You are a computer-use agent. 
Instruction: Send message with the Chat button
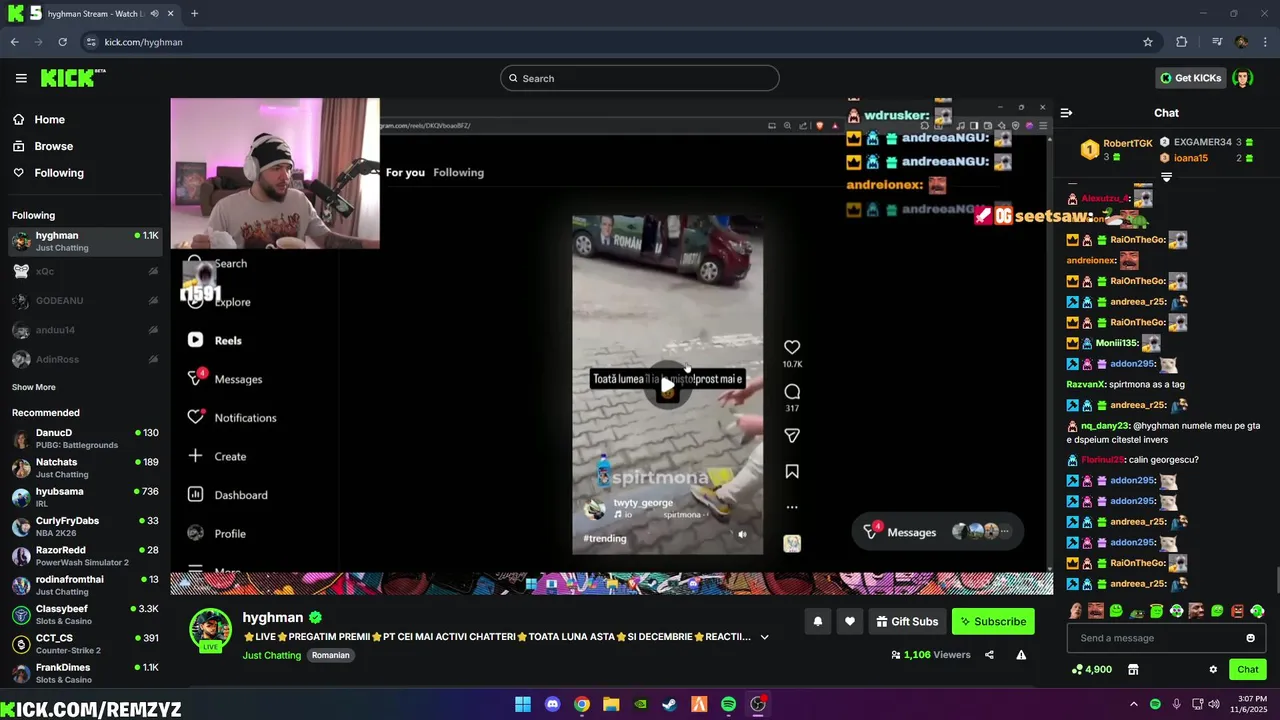click(1248, 669)
